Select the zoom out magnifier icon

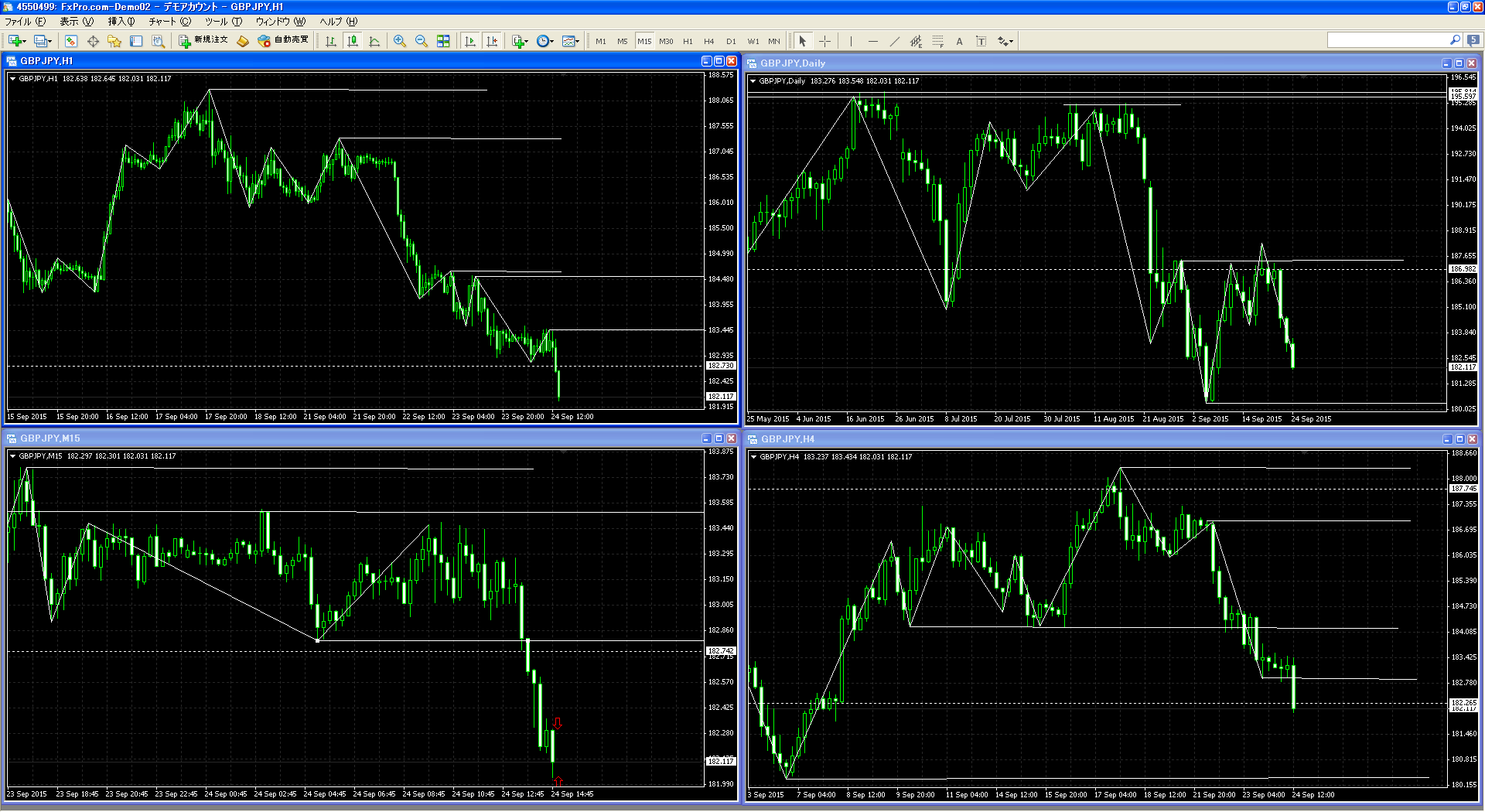422,41
